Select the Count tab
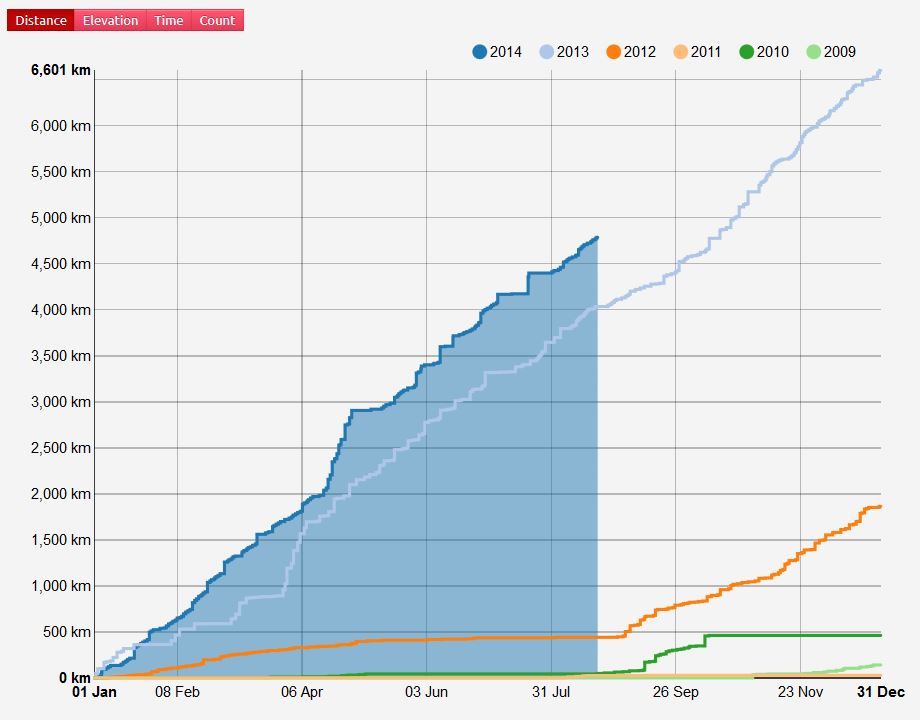Viewport: 920px width, 720px height. (x=217, y=21)
